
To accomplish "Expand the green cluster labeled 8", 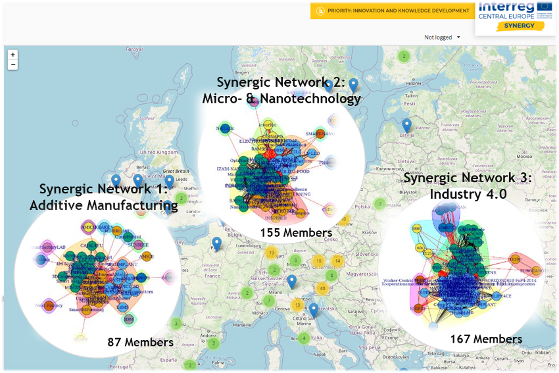I will [x=332, y=275].
